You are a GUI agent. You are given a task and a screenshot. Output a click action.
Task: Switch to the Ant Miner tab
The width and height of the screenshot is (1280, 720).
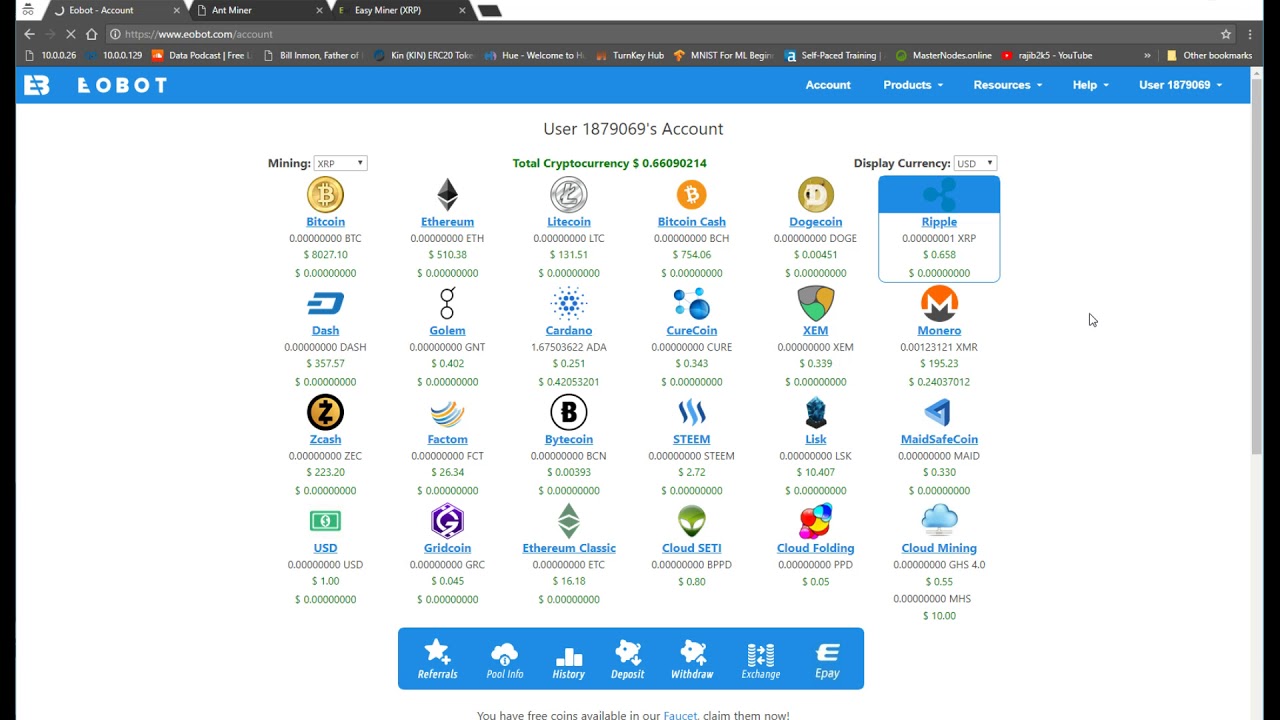pos(258,10)
